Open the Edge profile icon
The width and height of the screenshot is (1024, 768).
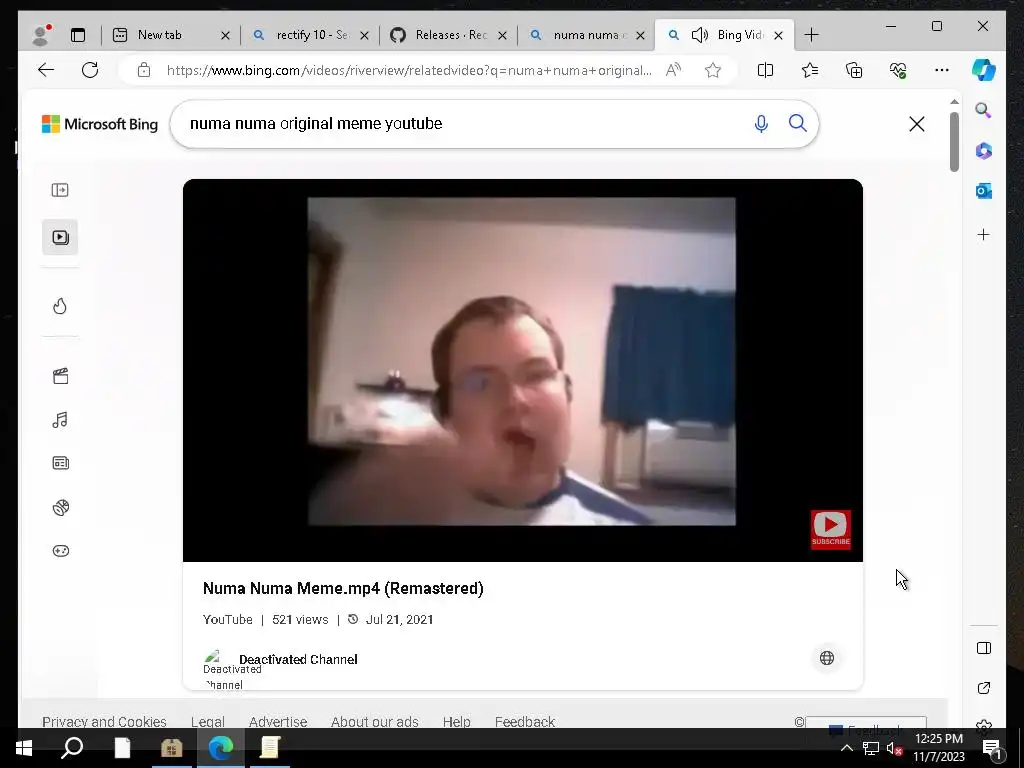point(42,35)
